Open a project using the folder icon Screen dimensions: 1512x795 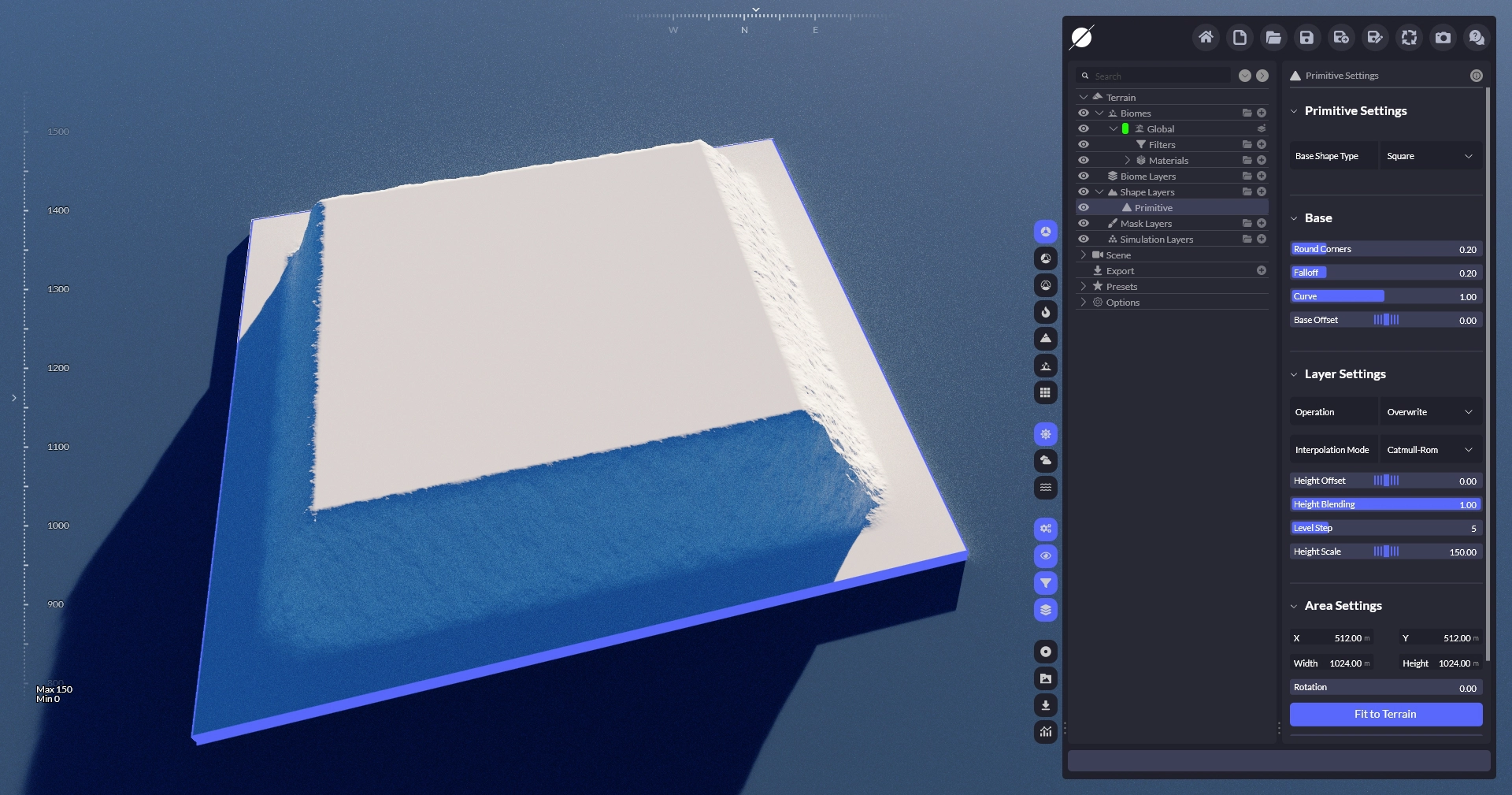tap(1273, 37)
